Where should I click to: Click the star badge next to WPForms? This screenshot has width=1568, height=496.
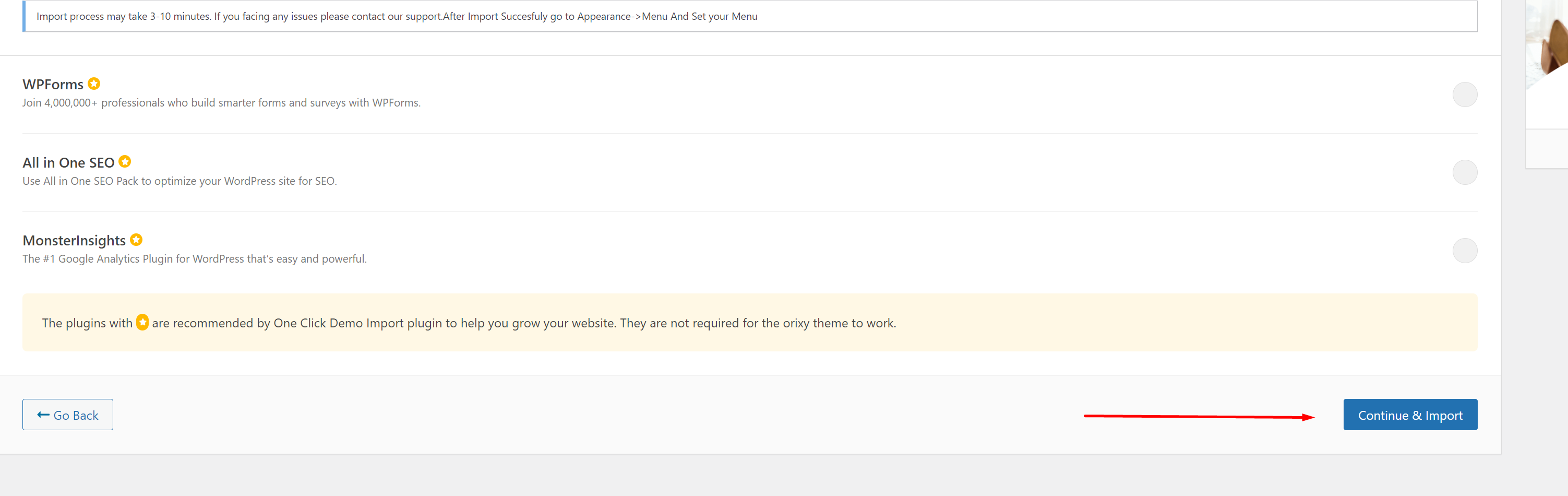tap(94, 84)
